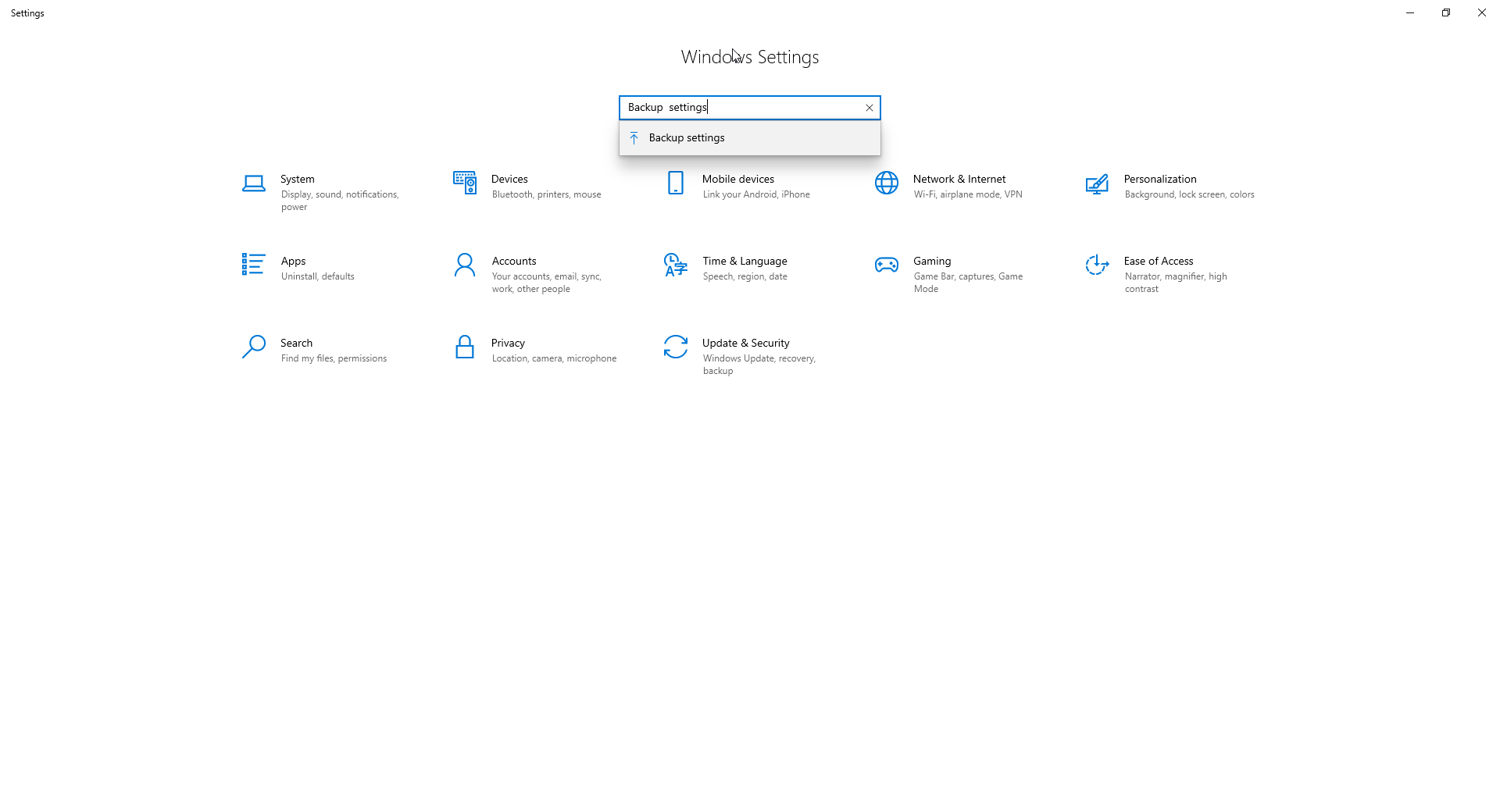The height and width of the screenshot is (812, 1500).
Task: Open the Apps list icon
Action: [253, 265]
